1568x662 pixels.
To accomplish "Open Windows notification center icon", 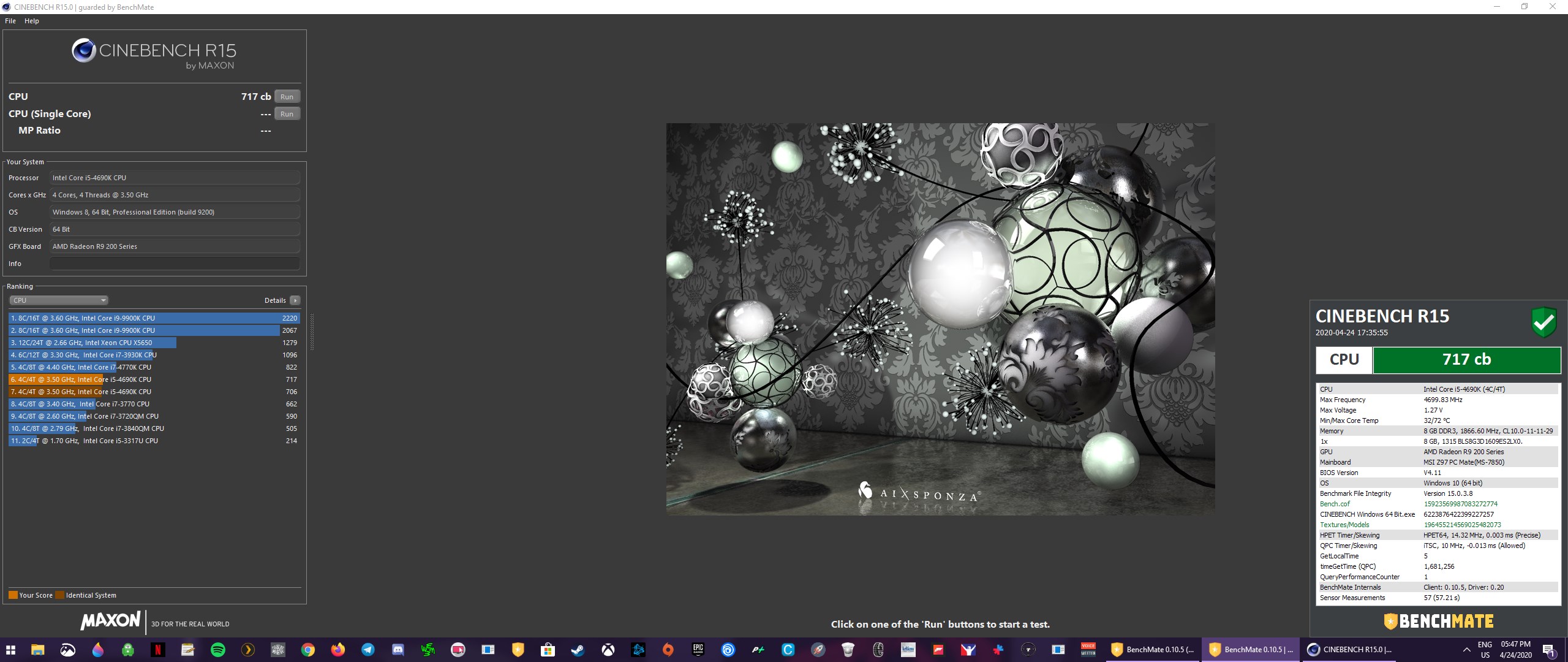I will (1550, 650).
